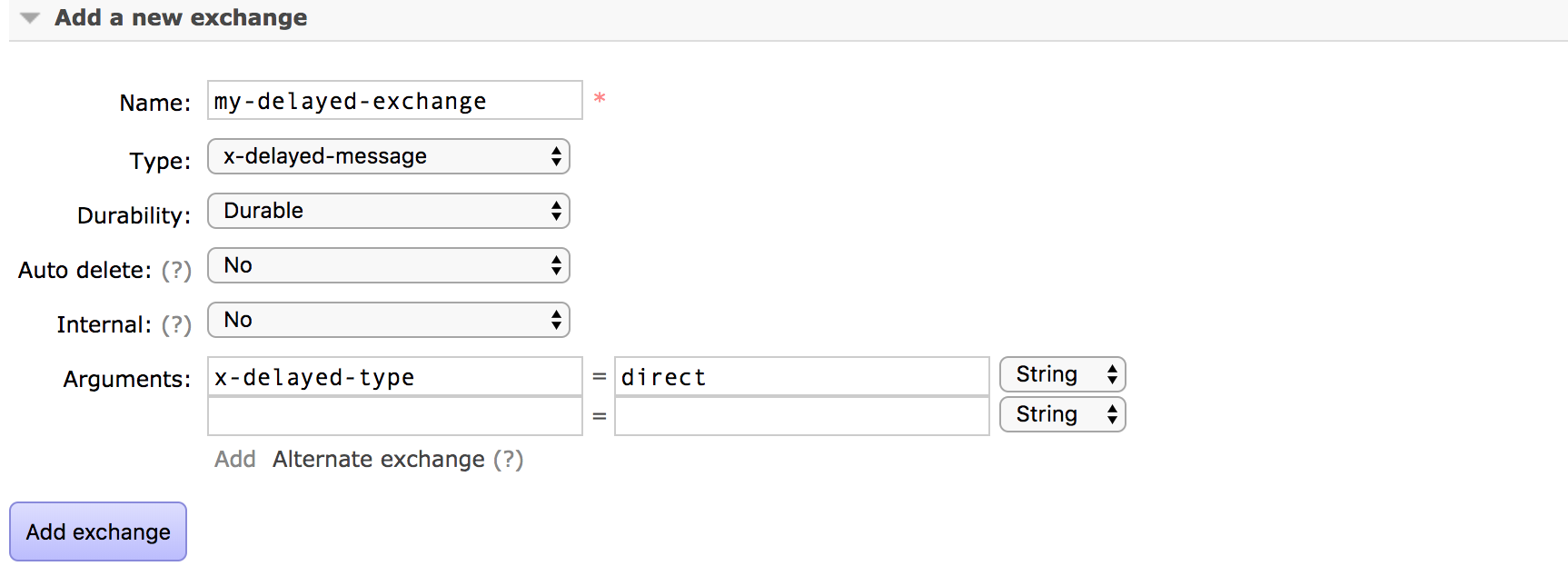The image size is (1568, 576).
Task: Open the second argument String type selector
Action: click(1062, 414)
